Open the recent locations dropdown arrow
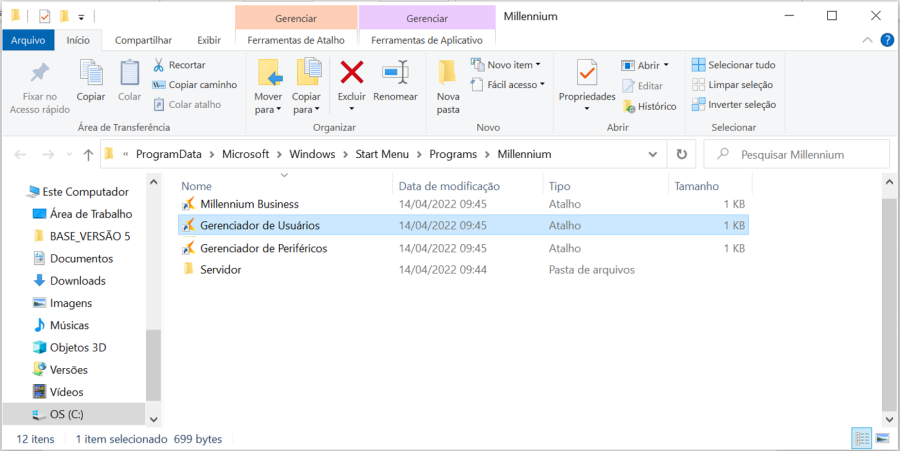Image resolution: width=900 pixels, height=451 pixels. 69,154
